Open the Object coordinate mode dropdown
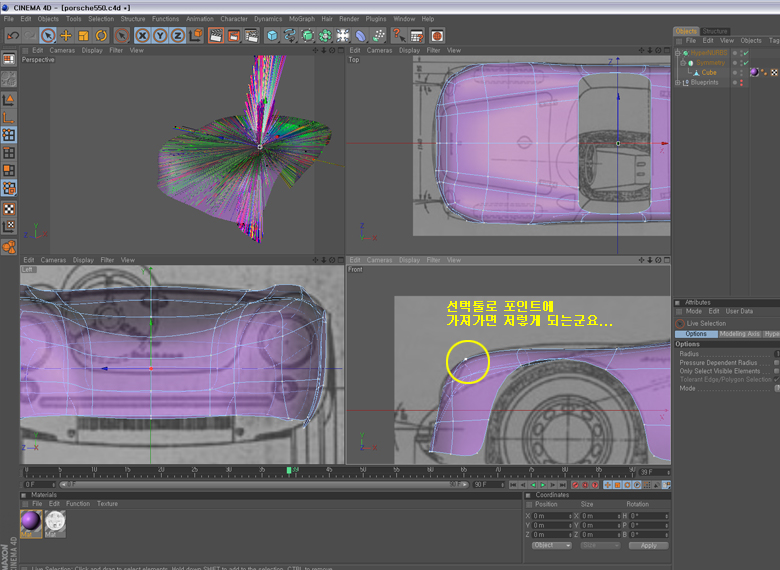This screenshot has width=780, height=570. tap(552, 546)
